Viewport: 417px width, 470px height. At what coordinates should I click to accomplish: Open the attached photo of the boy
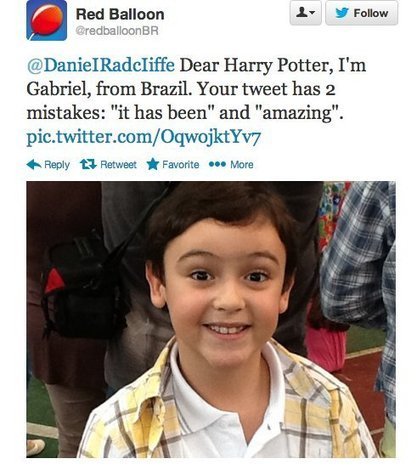[x=211, y=319]
